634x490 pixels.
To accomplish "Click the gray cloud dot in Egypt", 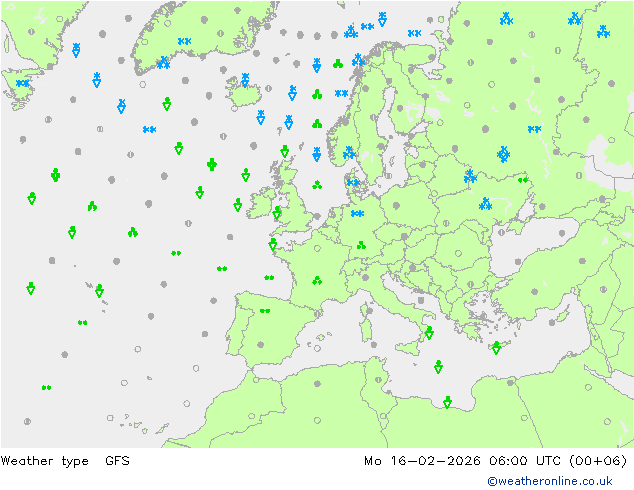I will [x=510, y=382].
